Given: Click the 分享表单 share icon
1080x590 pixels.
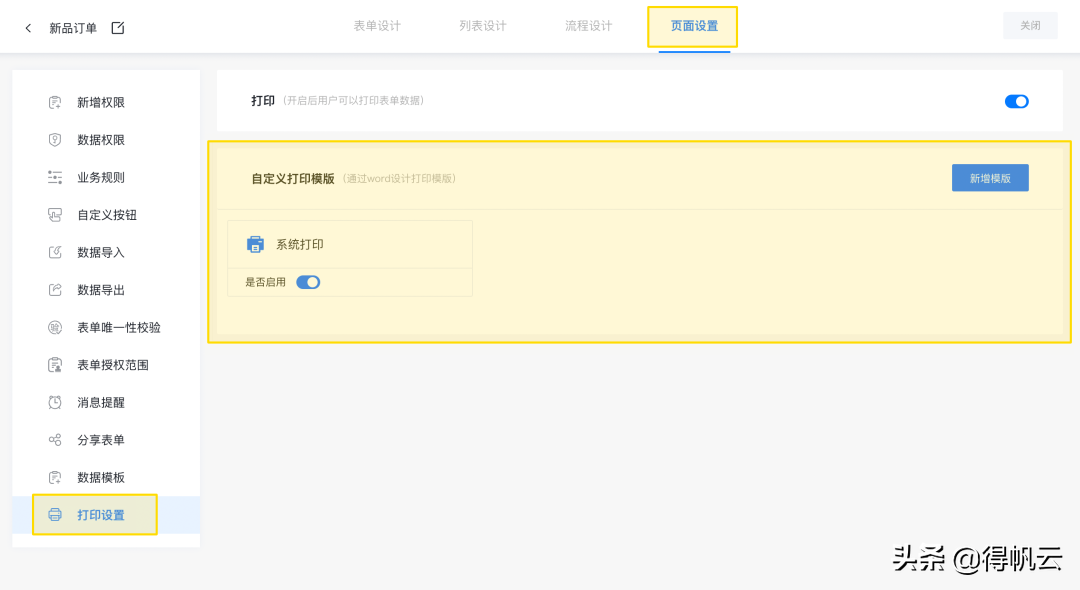Looking at the screenshot, I should point(55,440).
